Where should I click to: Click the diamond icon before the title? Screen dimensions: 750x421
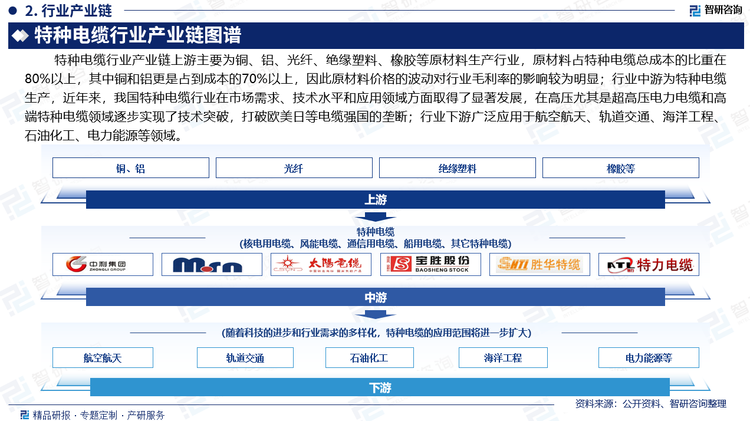(x=20, y=36)
